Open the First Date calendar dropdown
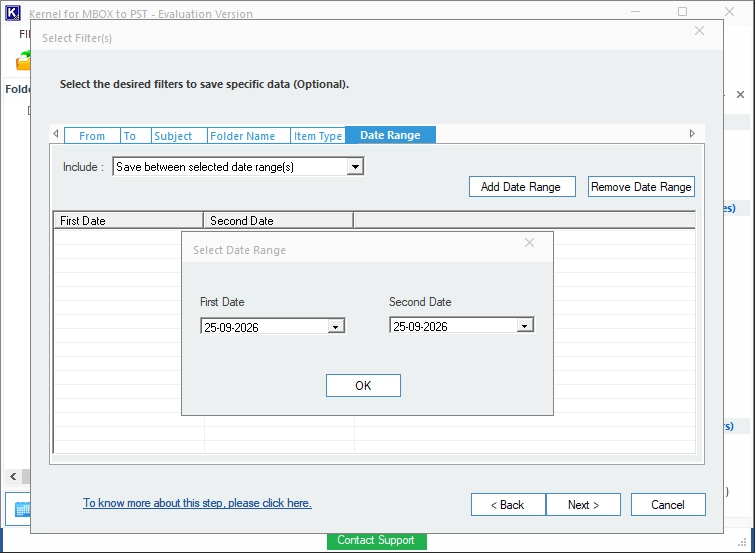This screenshot has height=553, width=755. 336,327
